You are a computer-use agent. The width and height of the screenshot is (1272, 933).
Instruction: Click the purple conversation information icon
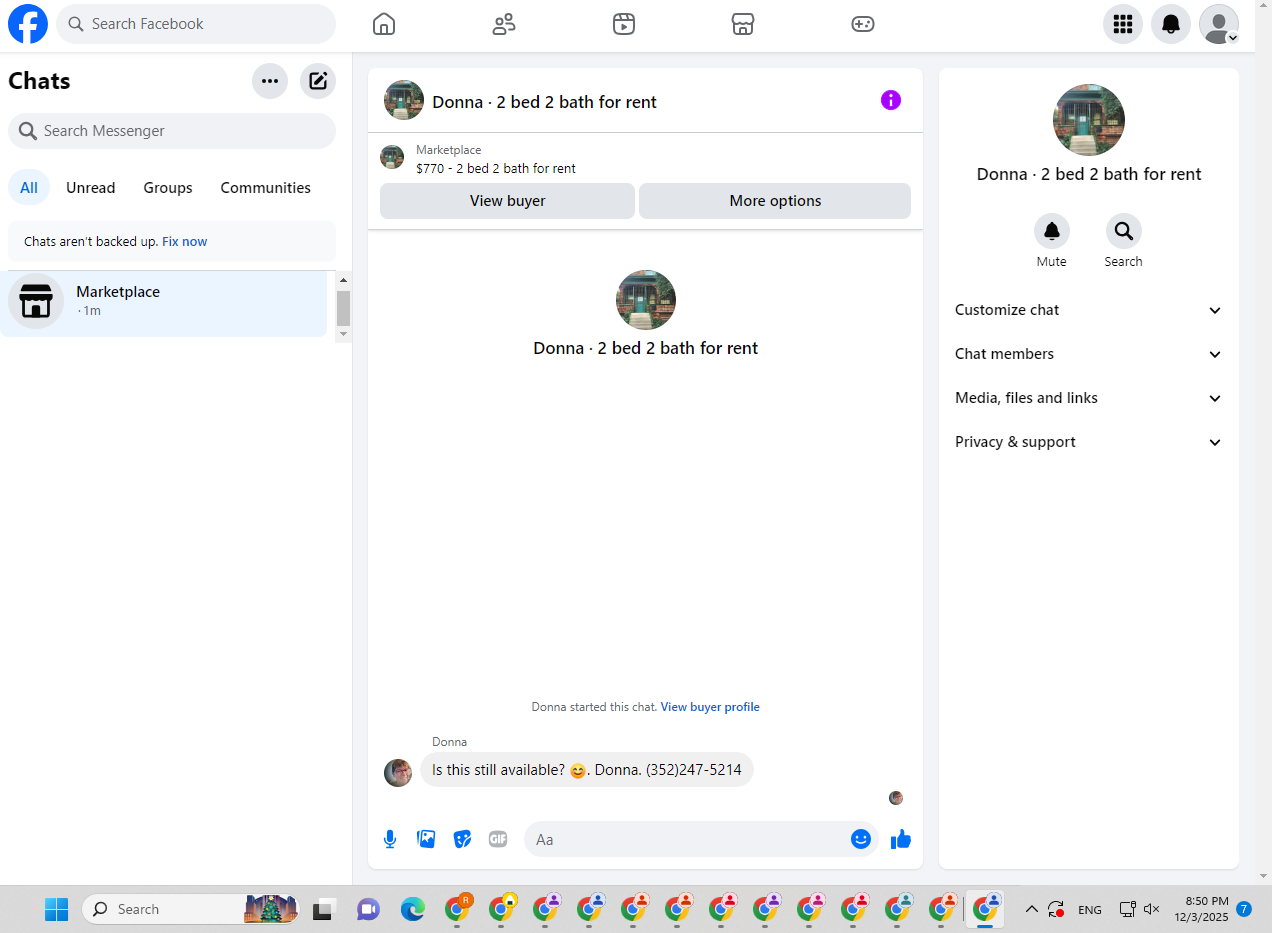click(891, 100)
